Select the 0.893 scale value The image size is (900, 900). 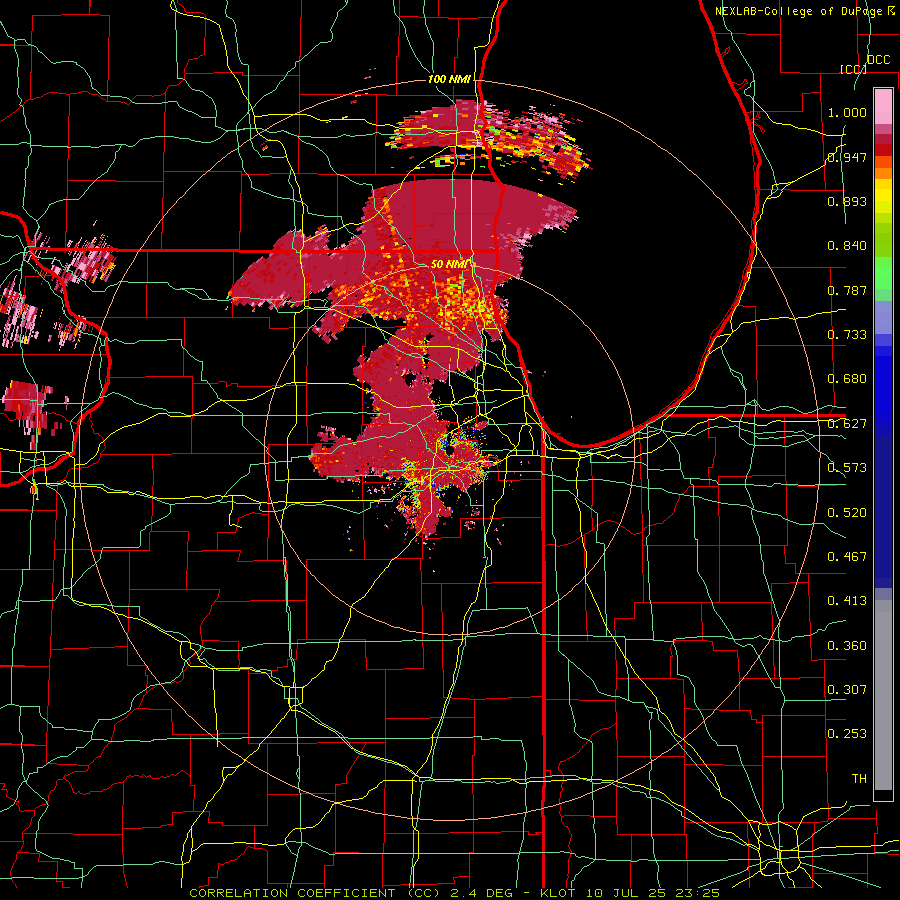click(x=847, y=201)
